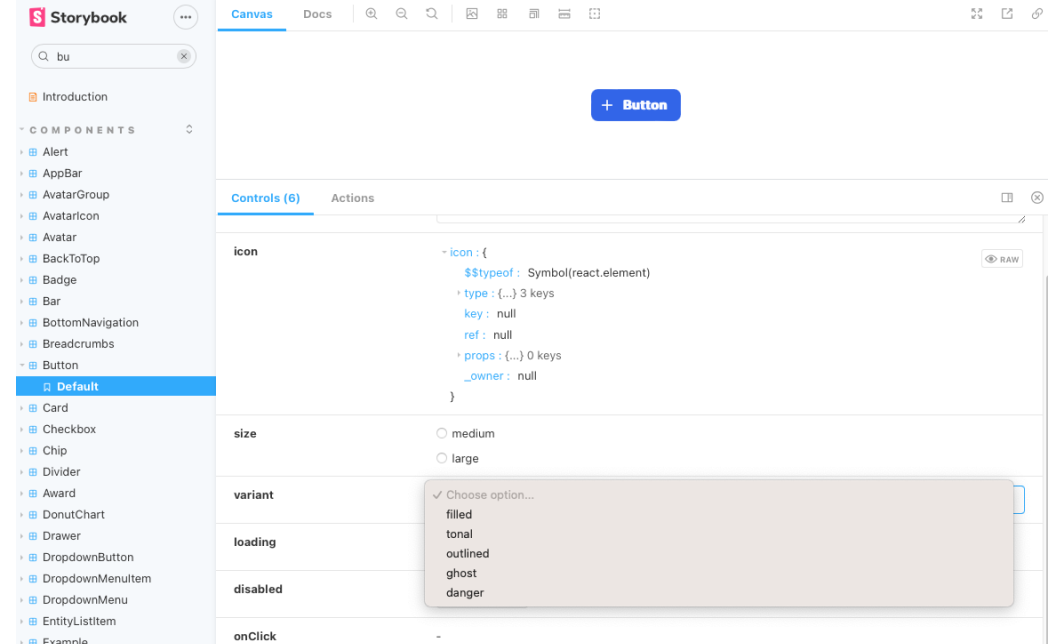
Task: Open the viewport size tool
Action: click(534, 14)
